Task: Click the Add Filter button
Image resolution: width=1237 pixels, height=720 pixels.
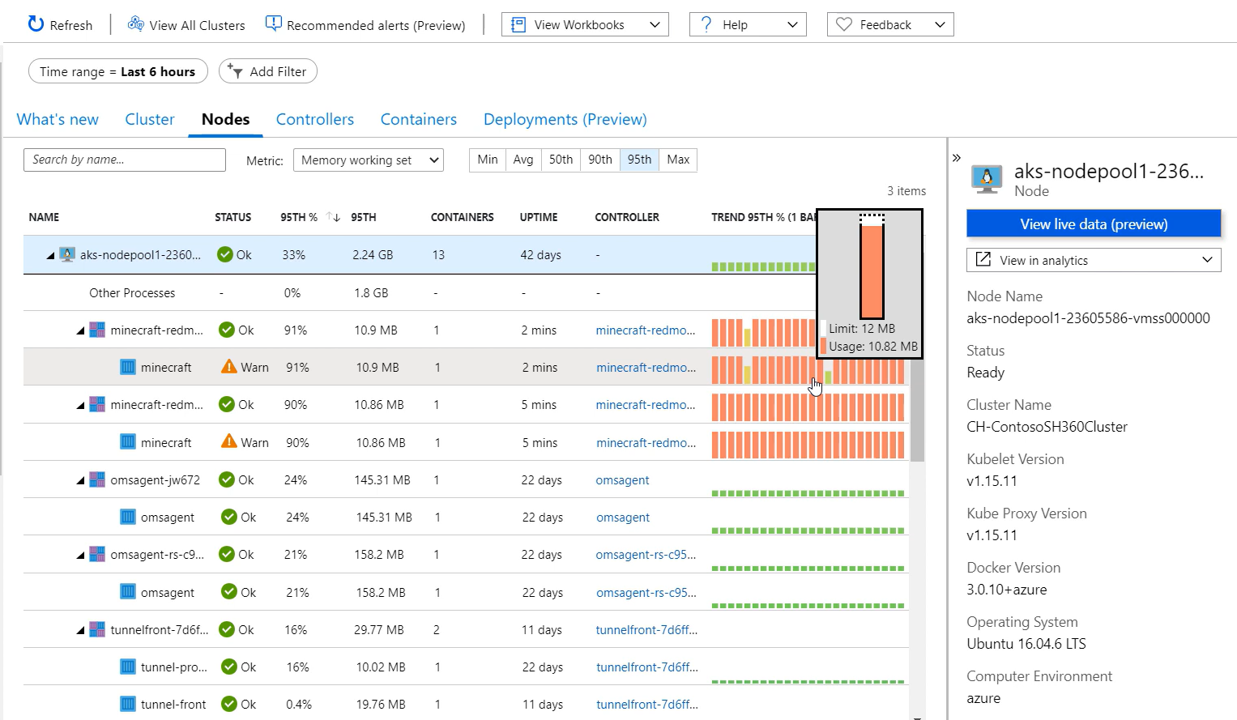Action: (268, 72)
